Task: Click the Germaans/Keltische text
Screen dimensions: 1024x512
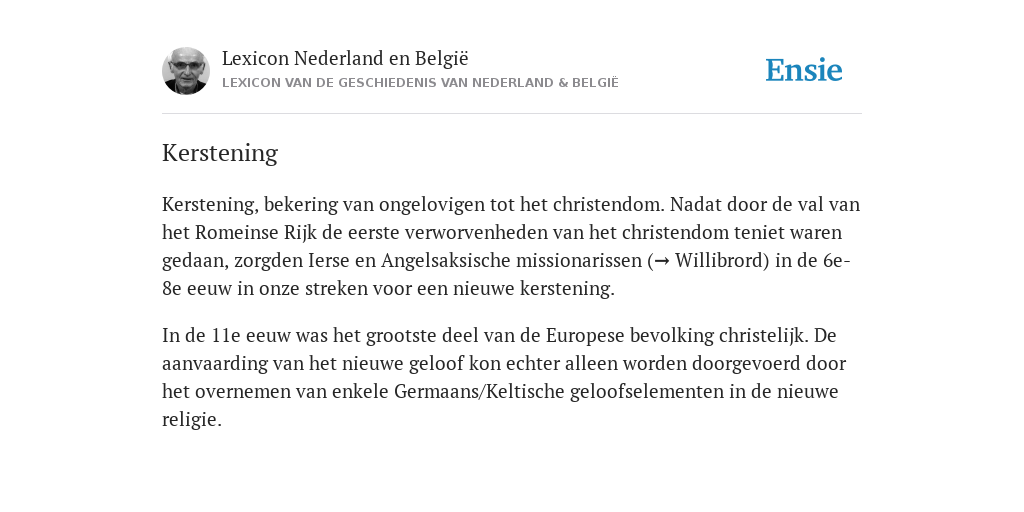Action: [479, 392]
